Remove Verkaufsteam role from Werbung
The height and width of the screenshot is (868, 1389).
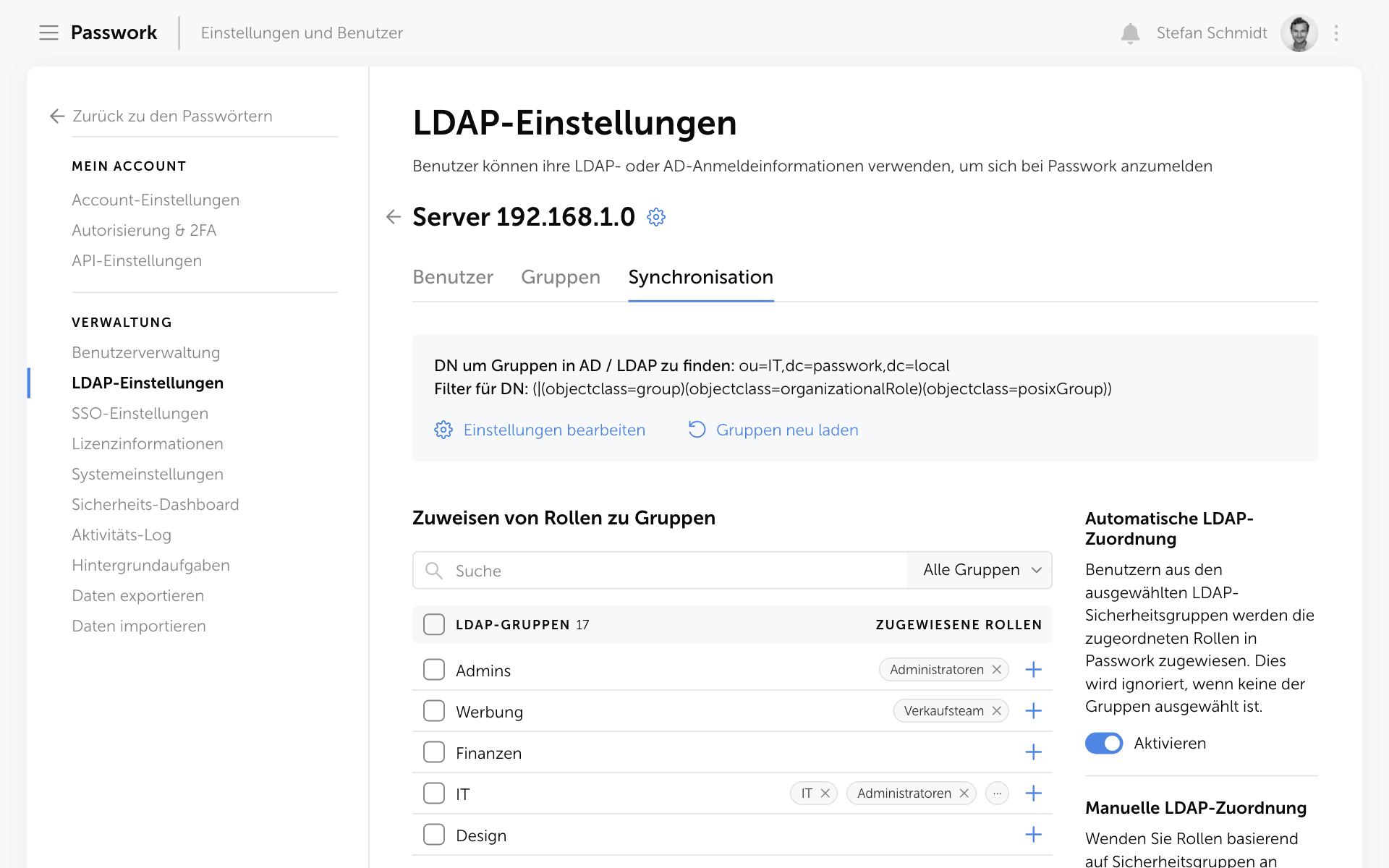tap(996, 711)
